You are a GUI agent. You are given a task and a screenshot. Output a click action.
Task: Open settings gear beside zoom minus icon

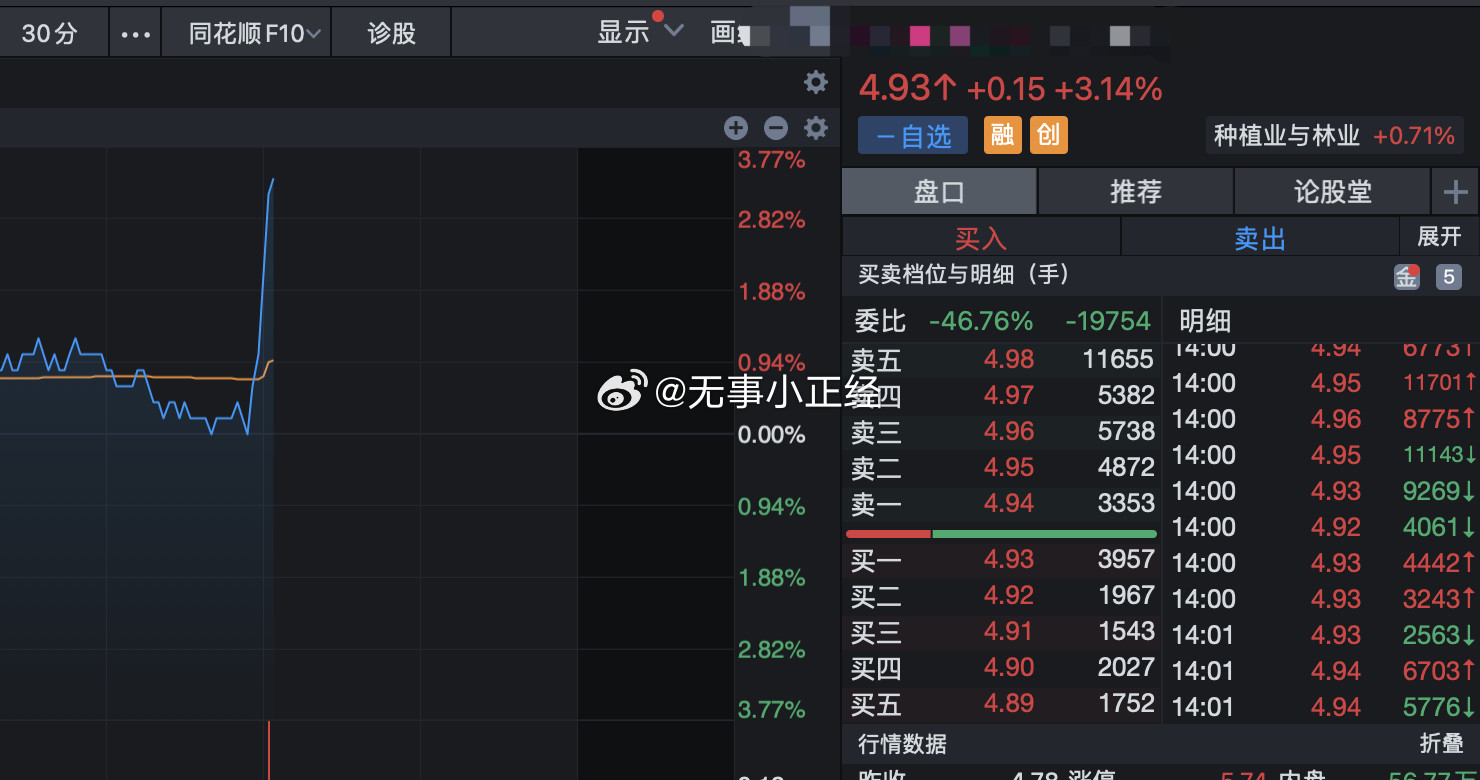(816, 128)
